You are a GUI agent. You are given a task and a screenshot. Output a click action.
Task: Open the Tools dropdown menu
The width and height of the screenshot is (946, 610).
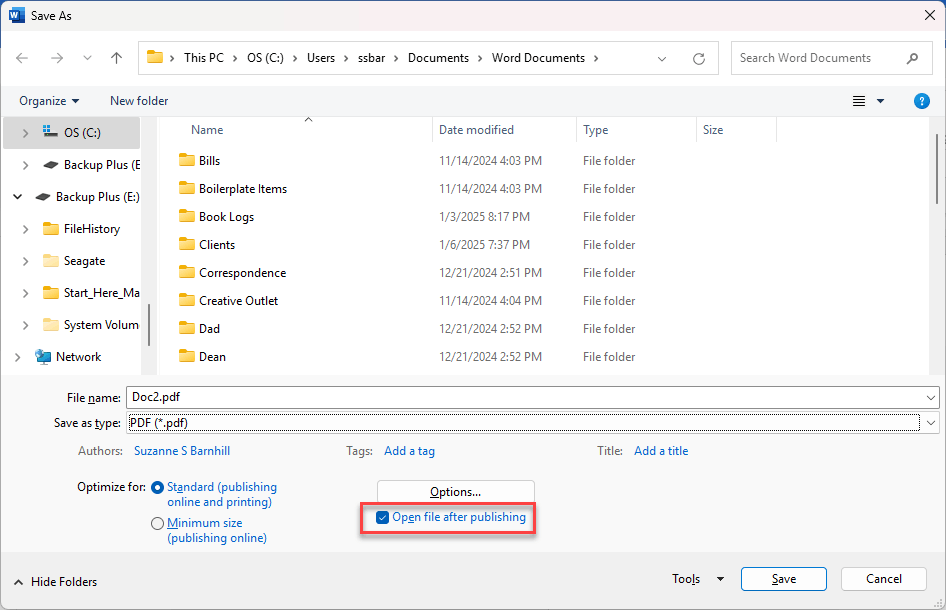click(x=697, y=579)
